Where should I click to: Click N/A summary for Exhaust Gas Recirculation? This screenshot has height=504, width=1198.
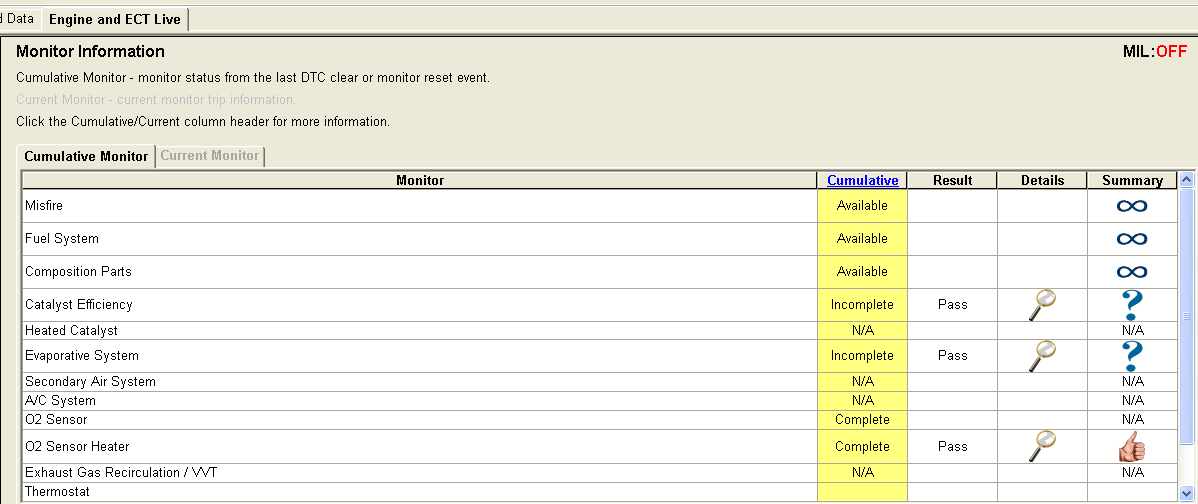click(1132, 473)
